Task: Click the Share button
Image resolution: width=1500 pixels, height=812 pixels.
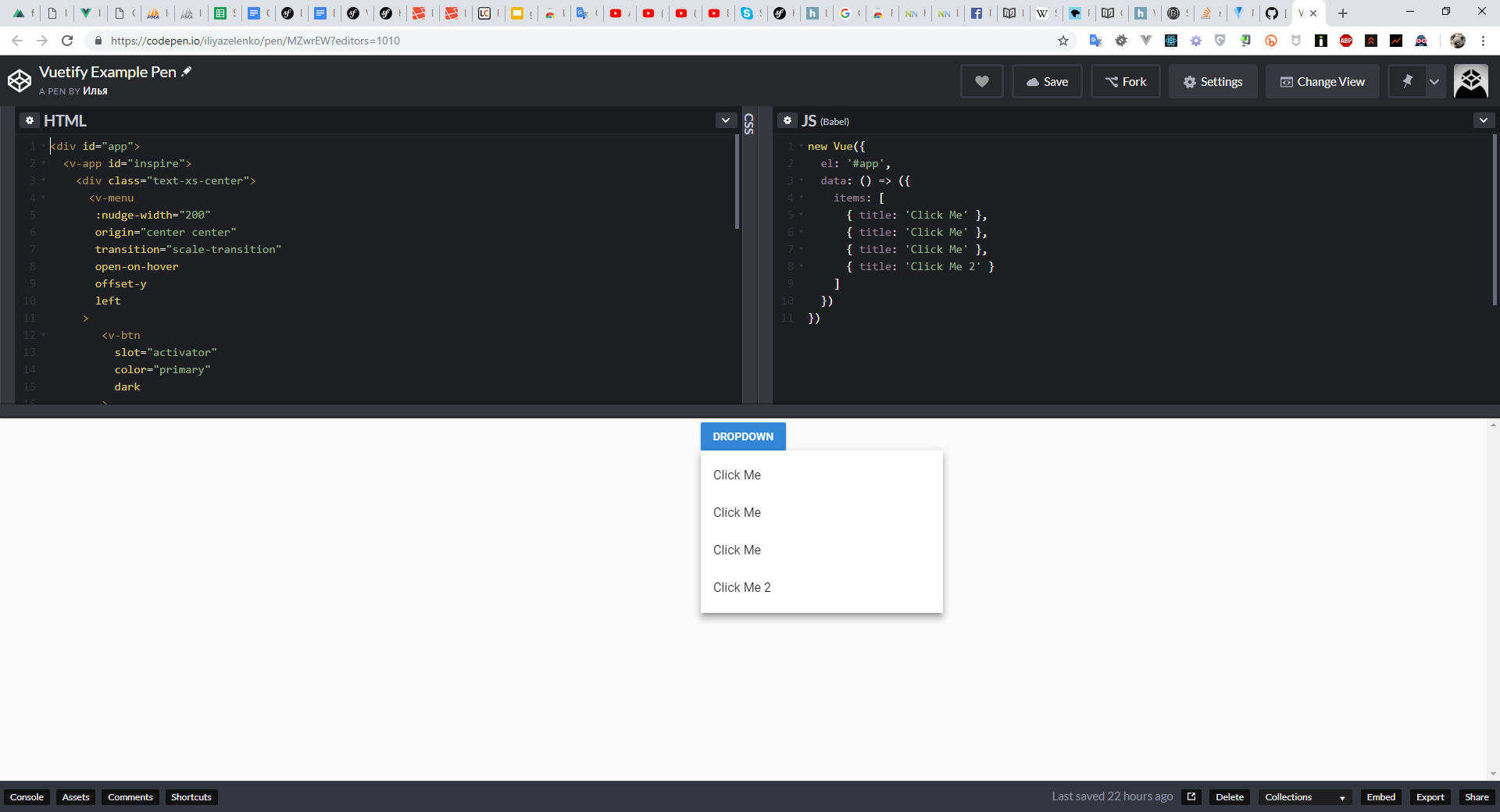Action: pos(1477,797)
